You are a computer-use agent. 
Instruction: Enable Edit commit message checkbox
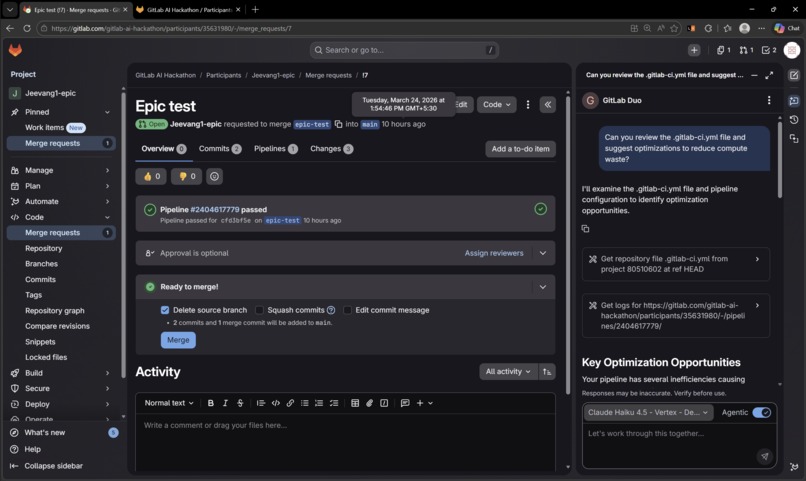[x=347, y=310]
